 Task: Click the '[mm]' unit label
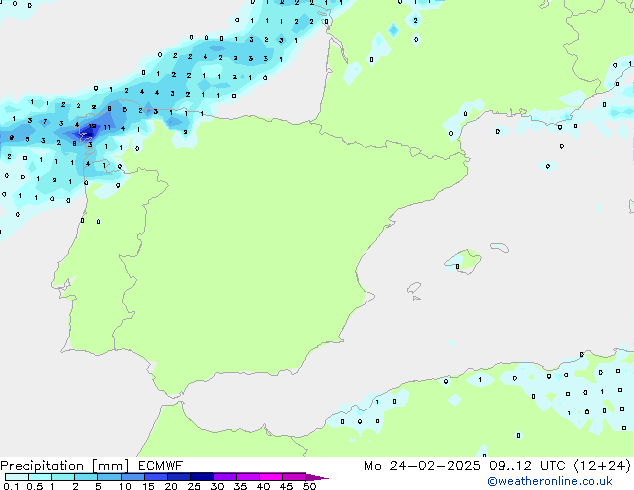pyautogui.click(x=110, y=466)
